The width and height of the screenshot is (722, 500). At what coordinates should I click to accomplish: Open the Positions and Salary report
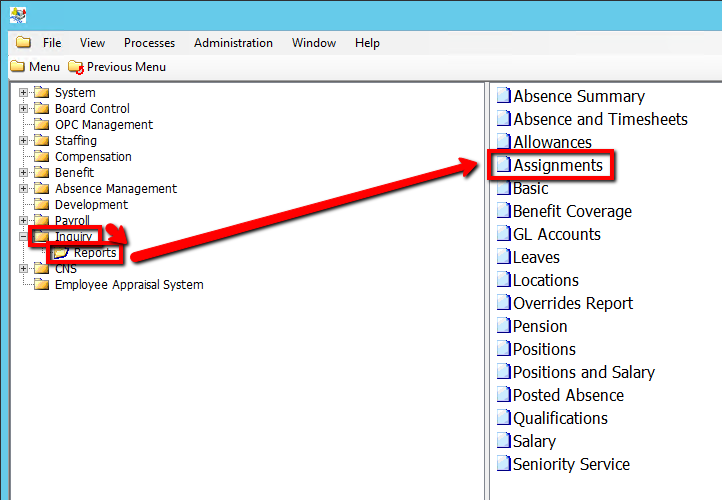point(583,372)
